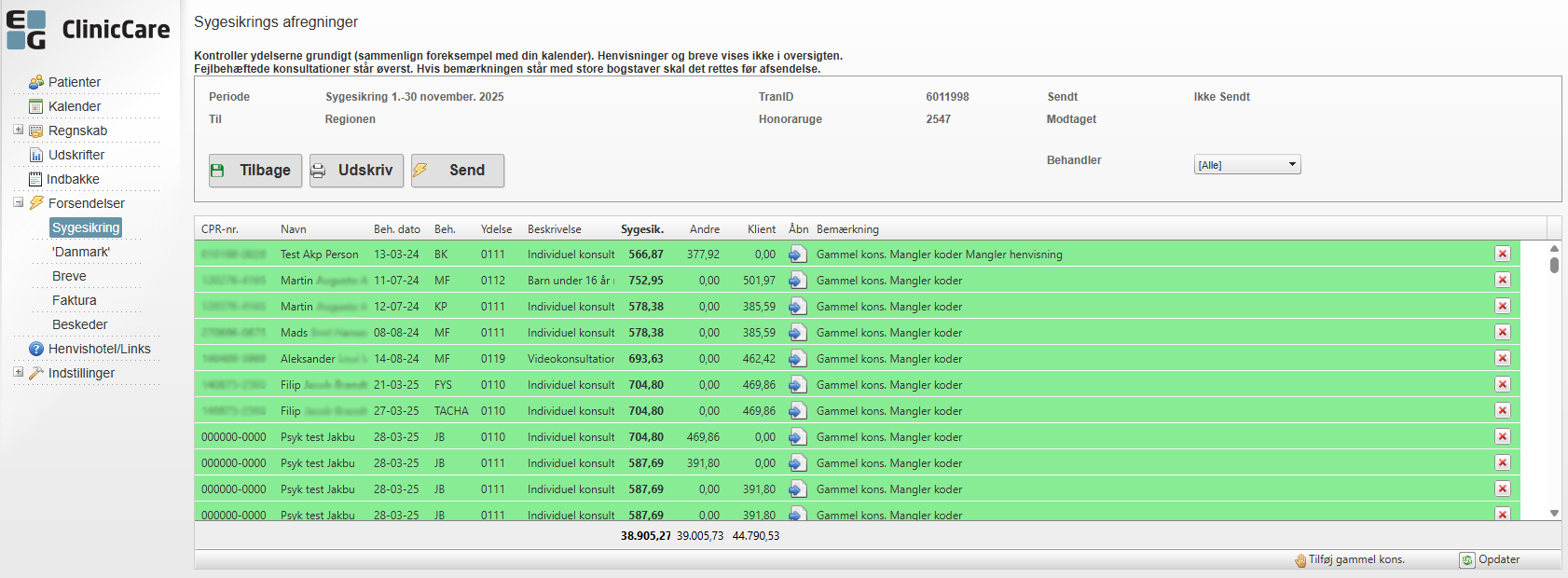Select Breve in the sidebar
Viewport: 1568px width, 578px height.
click(x=69, y=276)
